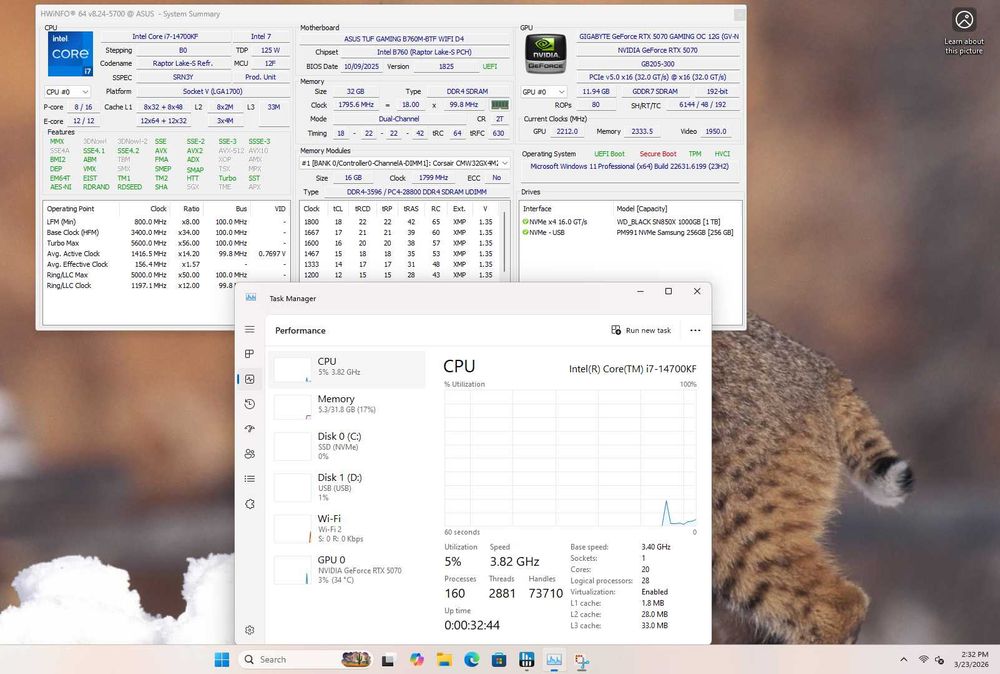Viewport: 1000px width, 674px height.
Task: Select Memory in Task Manager performance list
Action: point(346,407)
